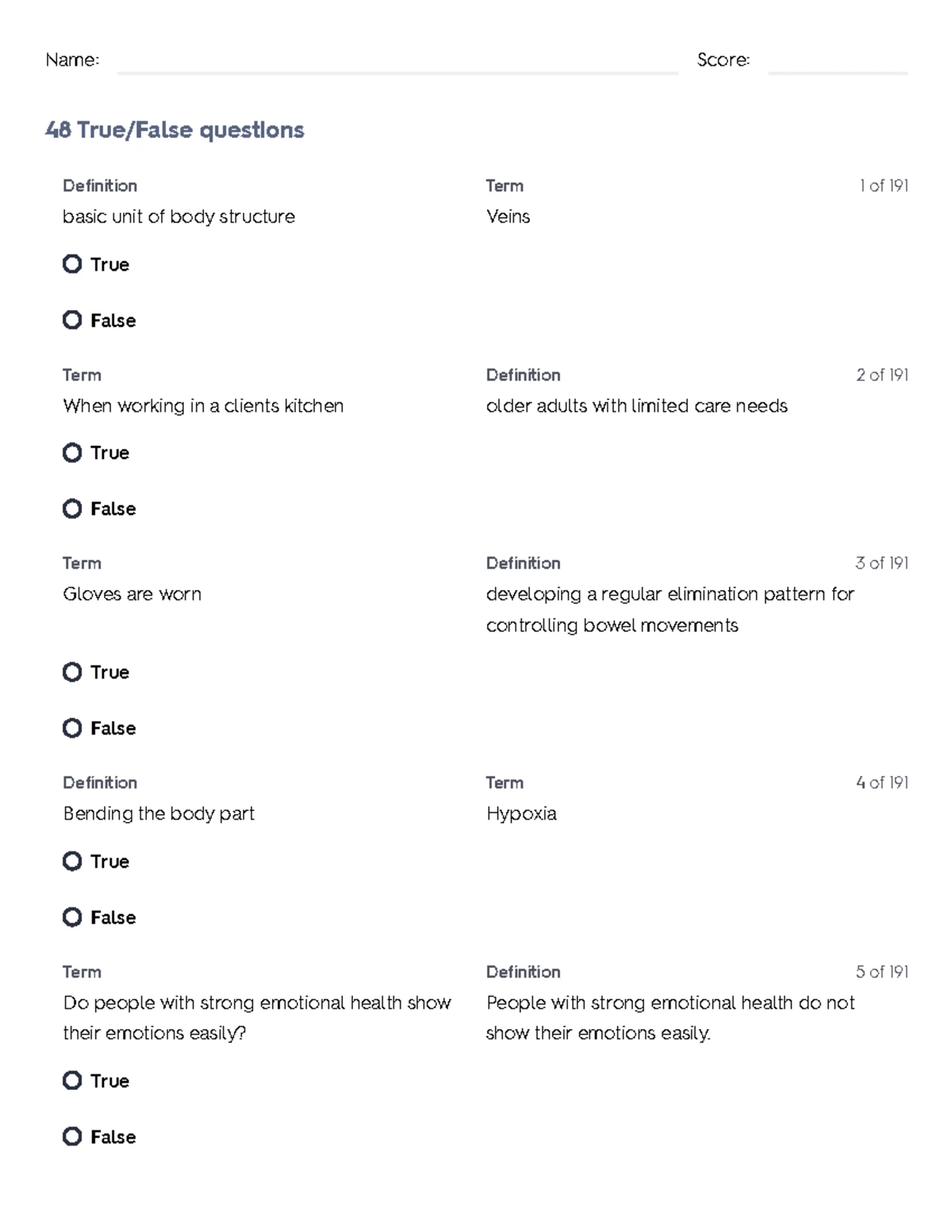The image size is (952, 1232).
Task: Select True for the Veins question
Action: (x=72, y=264)
